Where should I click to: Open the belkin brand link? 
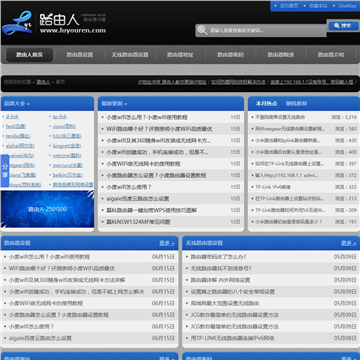[68, 175]
